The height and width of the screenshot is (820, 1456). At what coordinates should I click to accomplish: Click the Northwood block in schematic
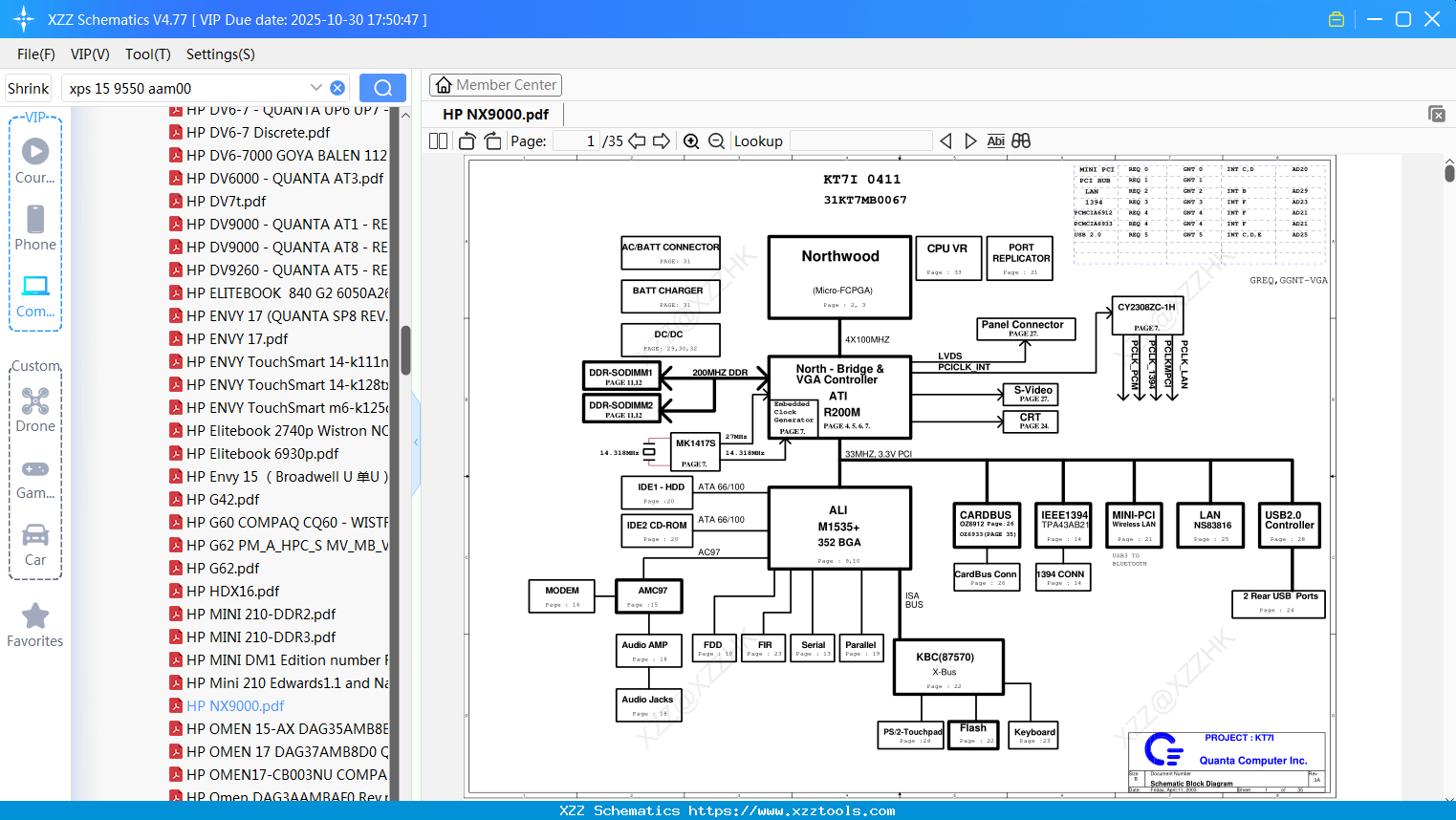click(839, 277)
